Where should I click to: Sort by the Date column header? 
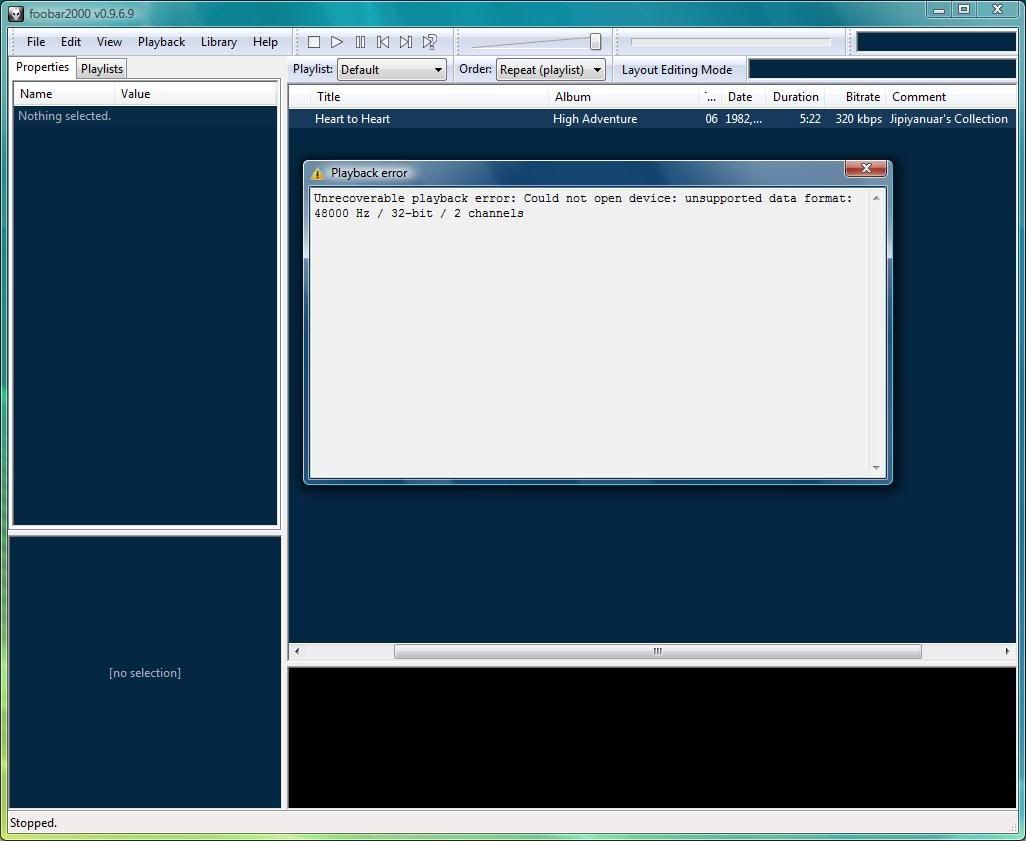743,97
